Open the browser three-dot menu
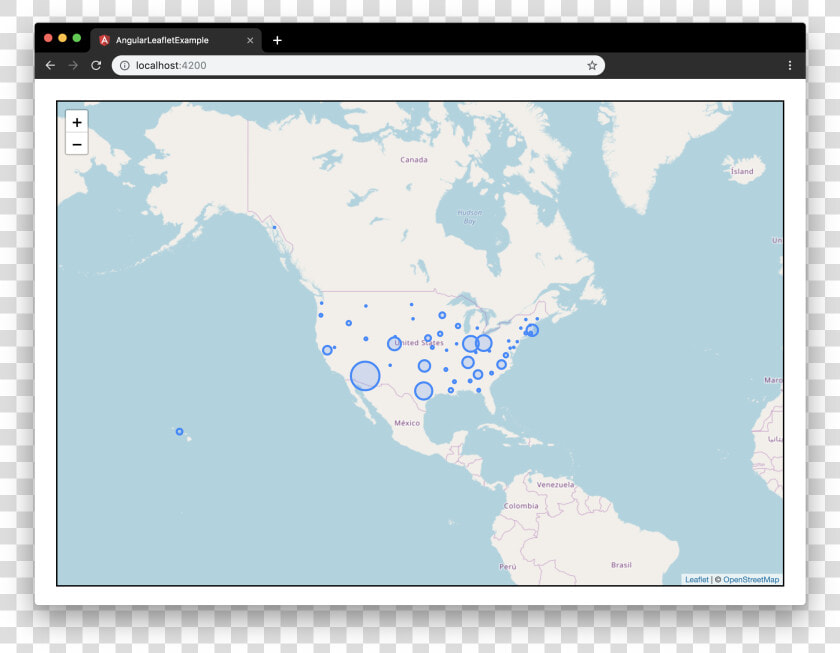Viewport: 840px width, 653px height. (x=790, y=65)
